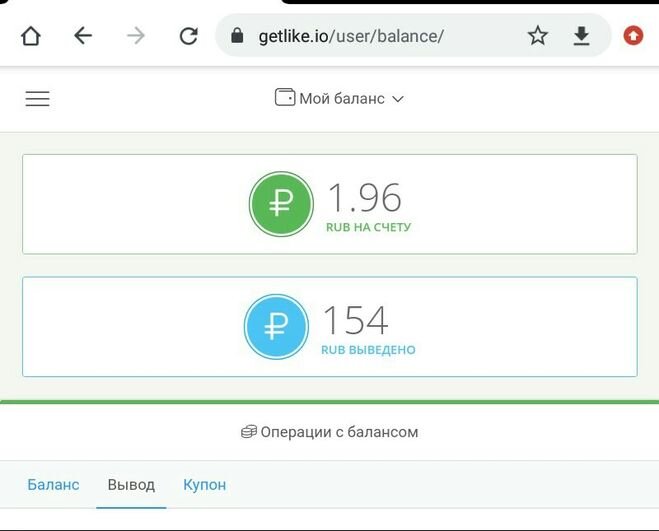Reload the page with refresh icon
The height and width of the screenshot is (531, 659).
189,36
